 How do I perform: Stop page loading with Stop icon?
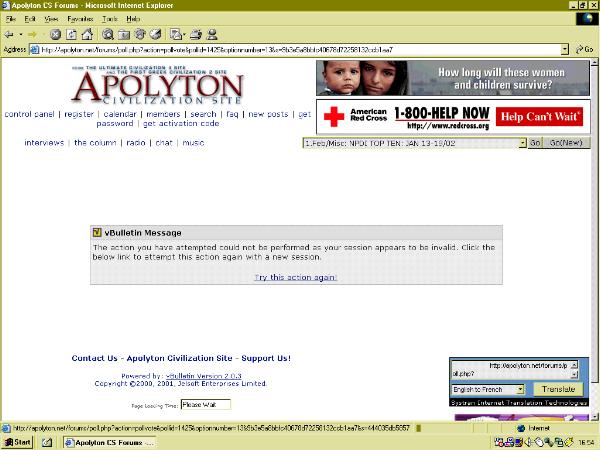55,35
